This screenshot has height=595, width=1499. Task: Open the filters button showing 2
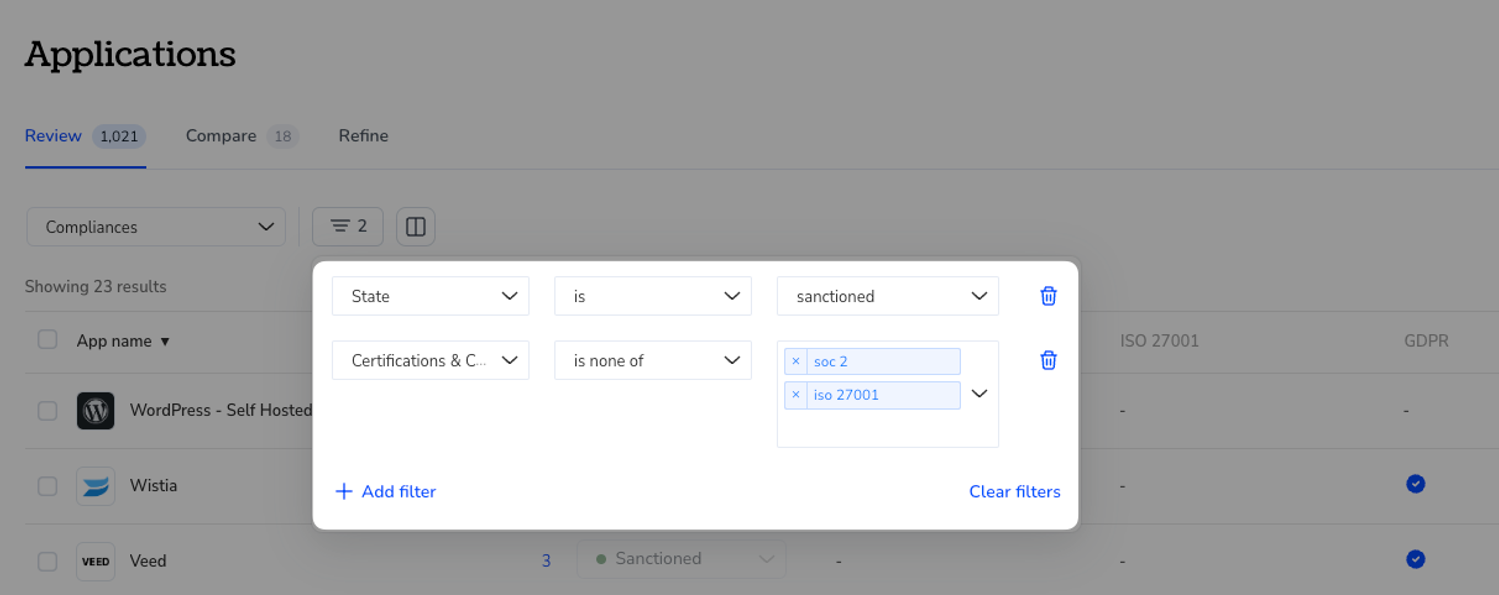point(348,227)
